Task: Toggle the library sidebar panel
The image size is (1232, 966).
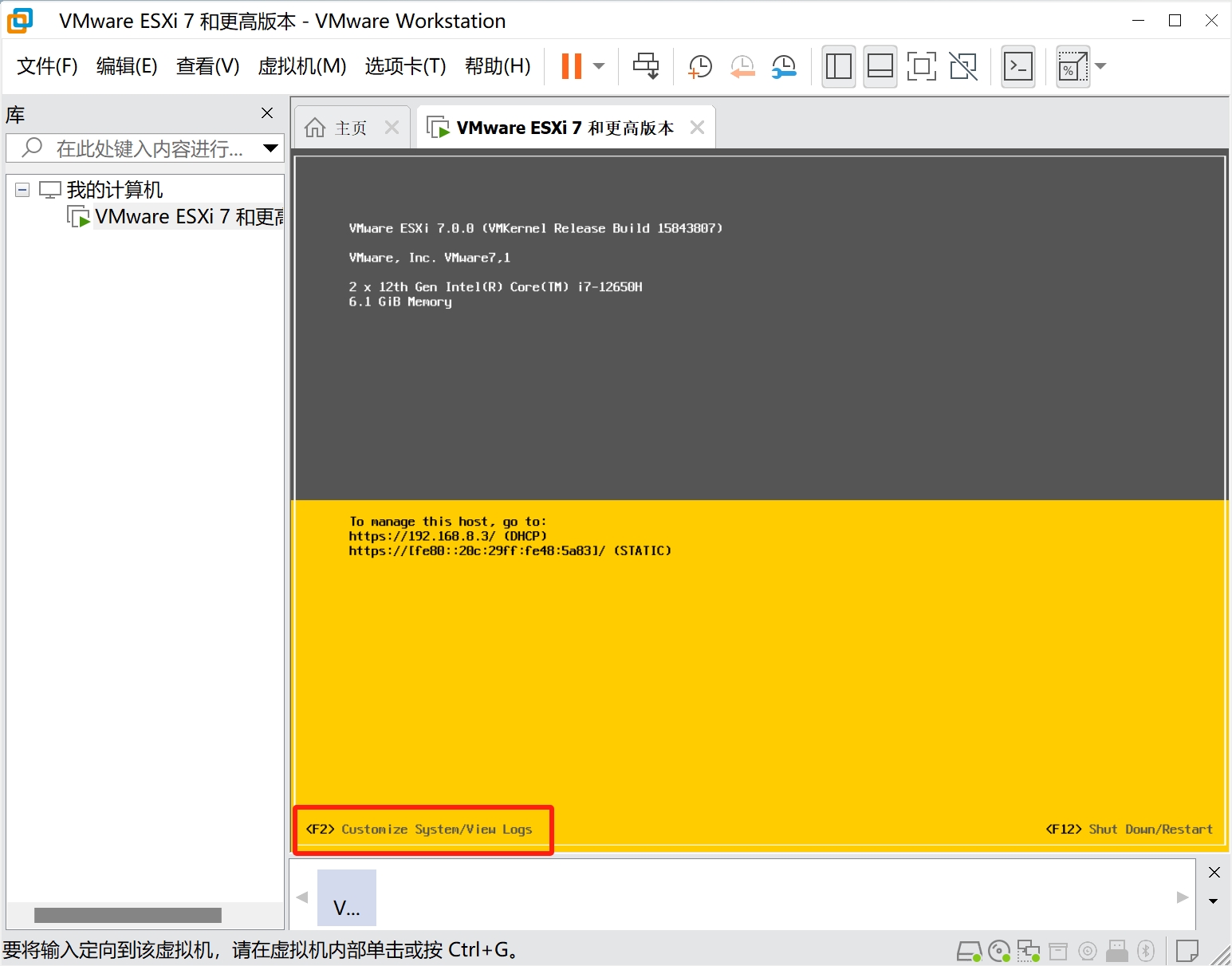Action: [838, 66]
